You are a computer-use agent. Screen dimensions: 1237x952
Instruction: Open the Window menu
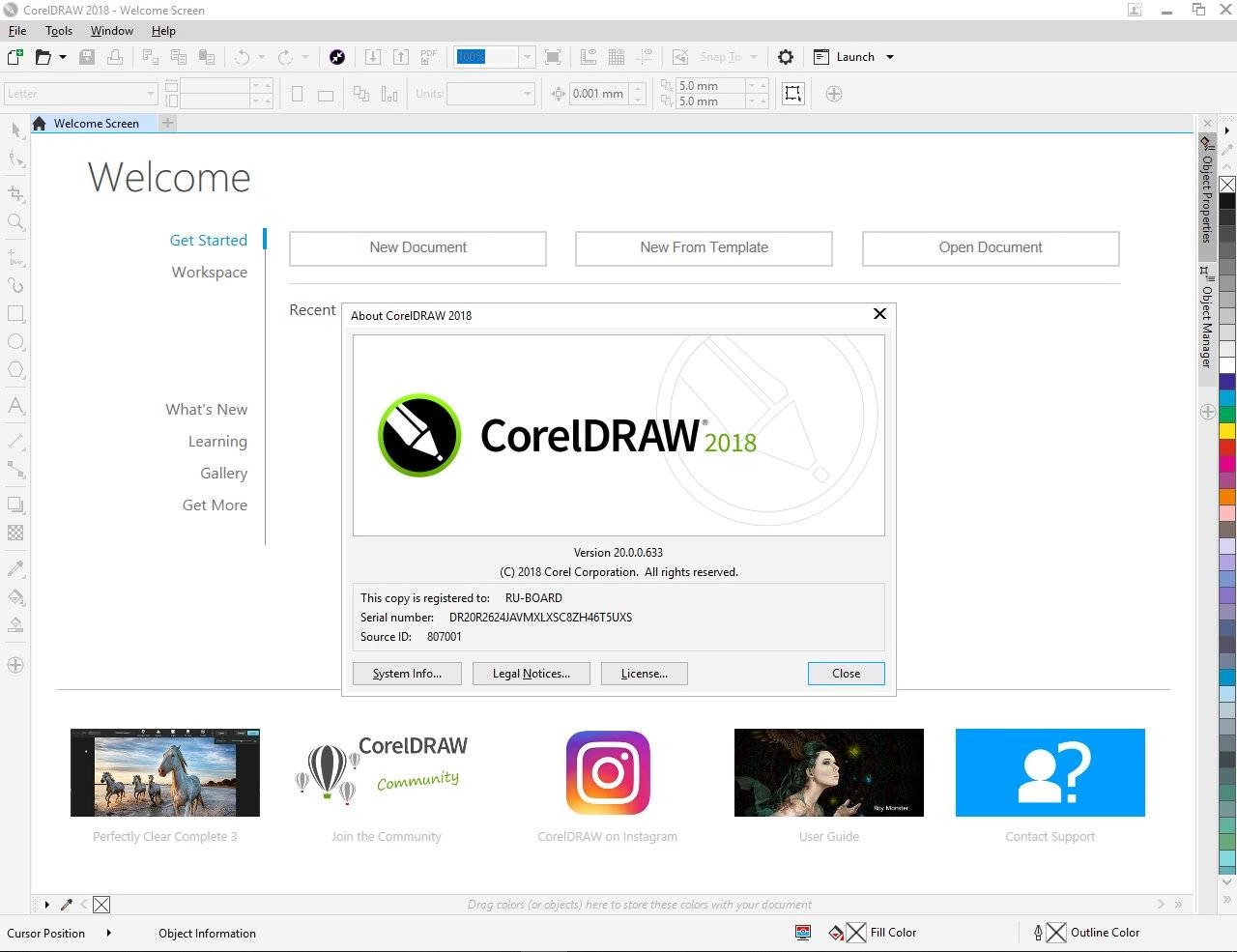(112, 31)
